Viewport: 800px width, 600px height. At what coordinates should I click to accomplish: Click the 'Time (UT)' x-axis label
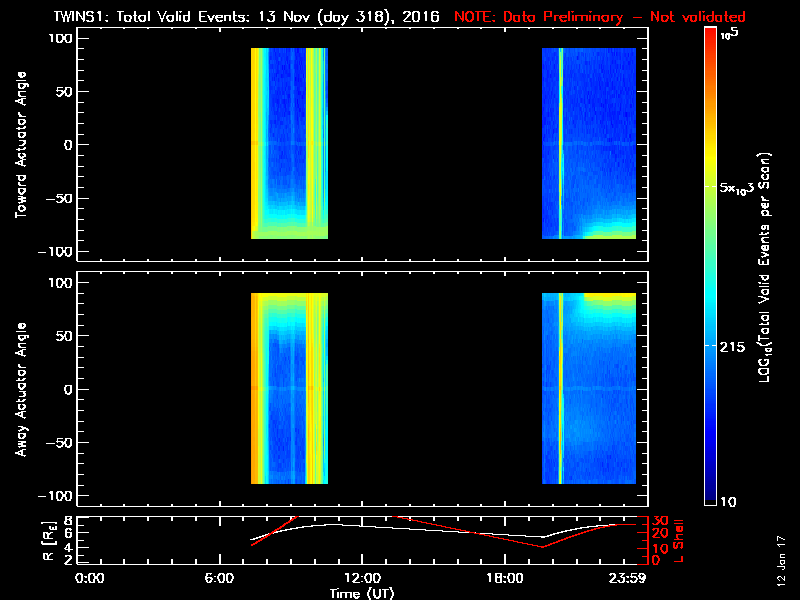362,592
